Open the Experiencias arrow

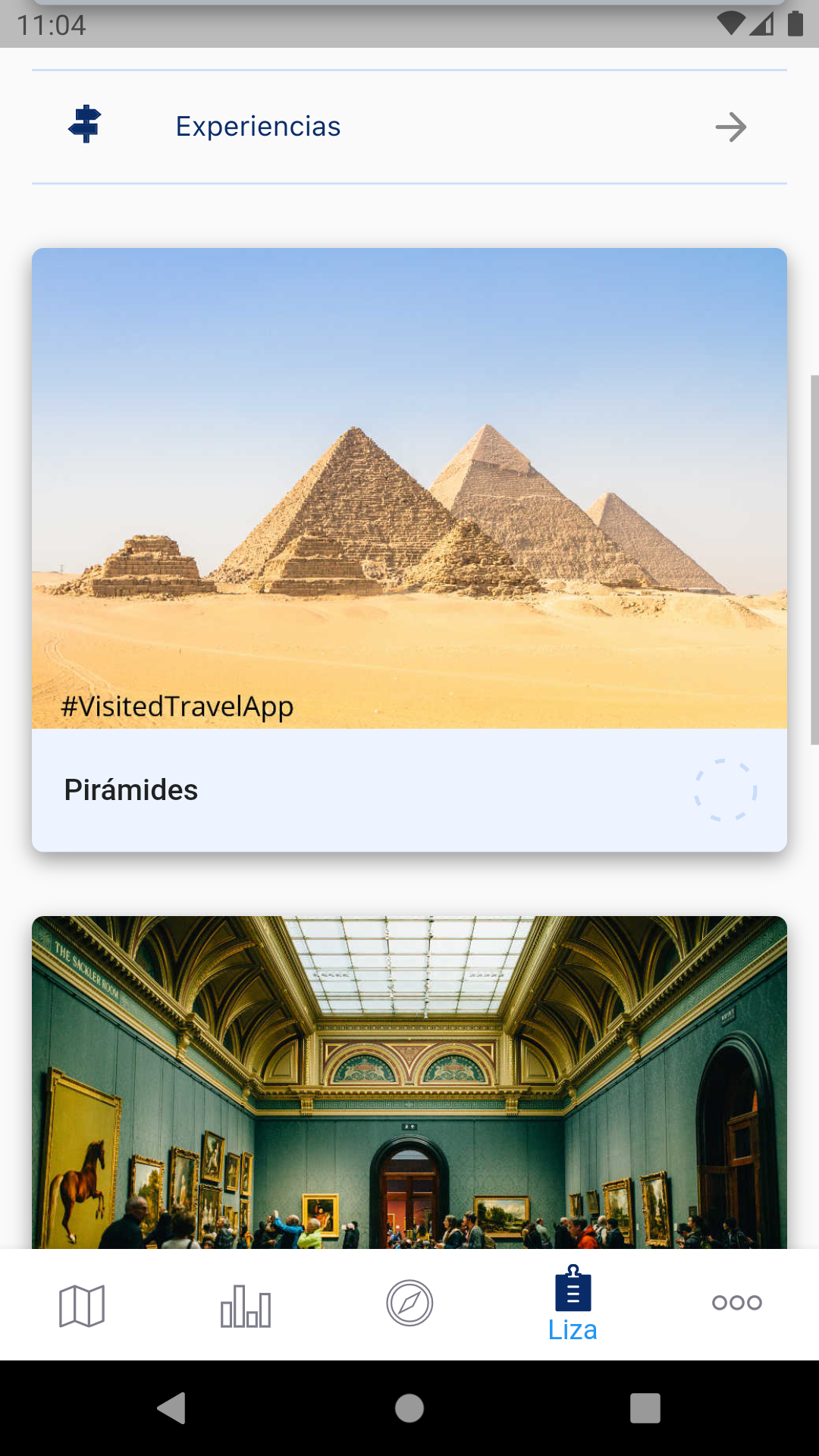[x=731, y=127]
